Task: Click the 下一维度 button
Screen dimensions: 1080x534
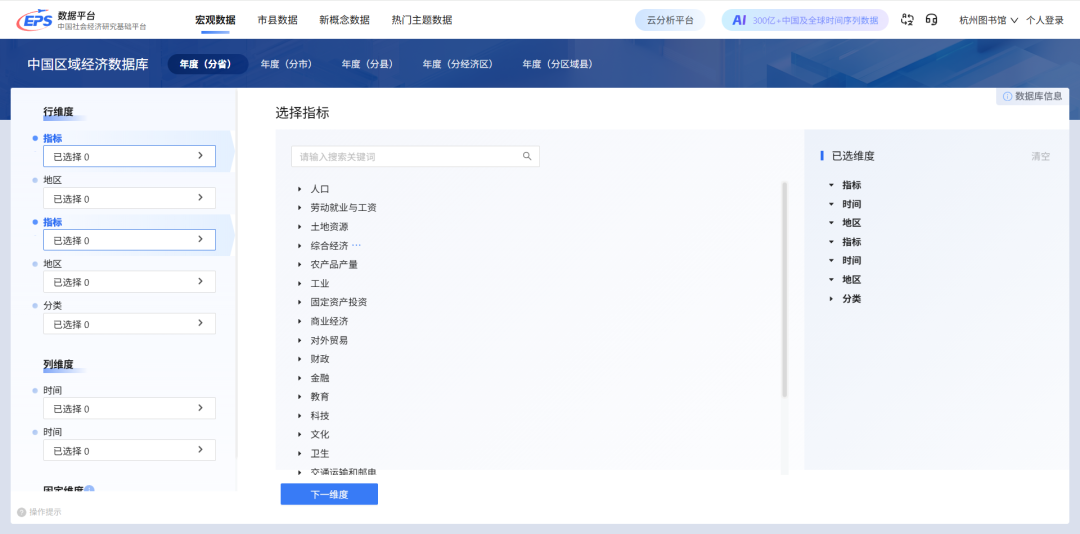Action: 329,494
